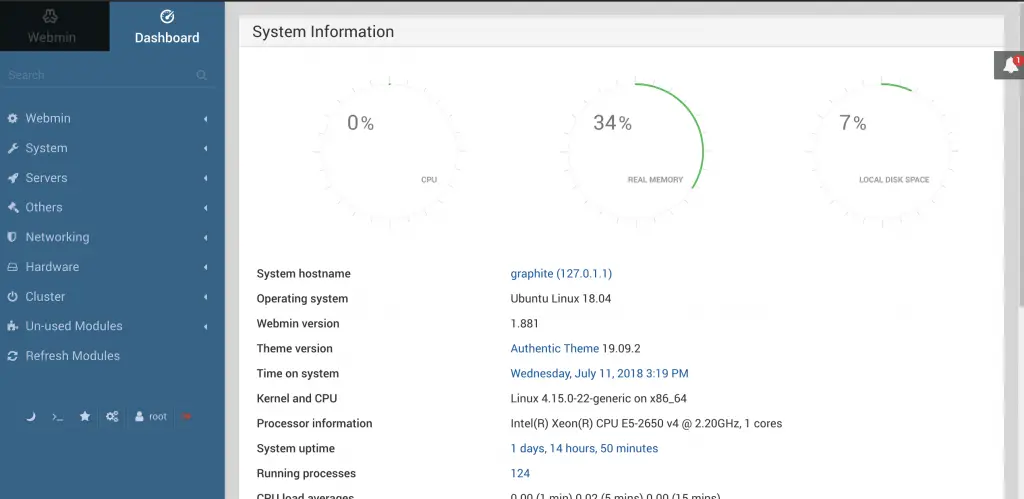Expand the Hardware sidebar section

(x=52, y=267)
